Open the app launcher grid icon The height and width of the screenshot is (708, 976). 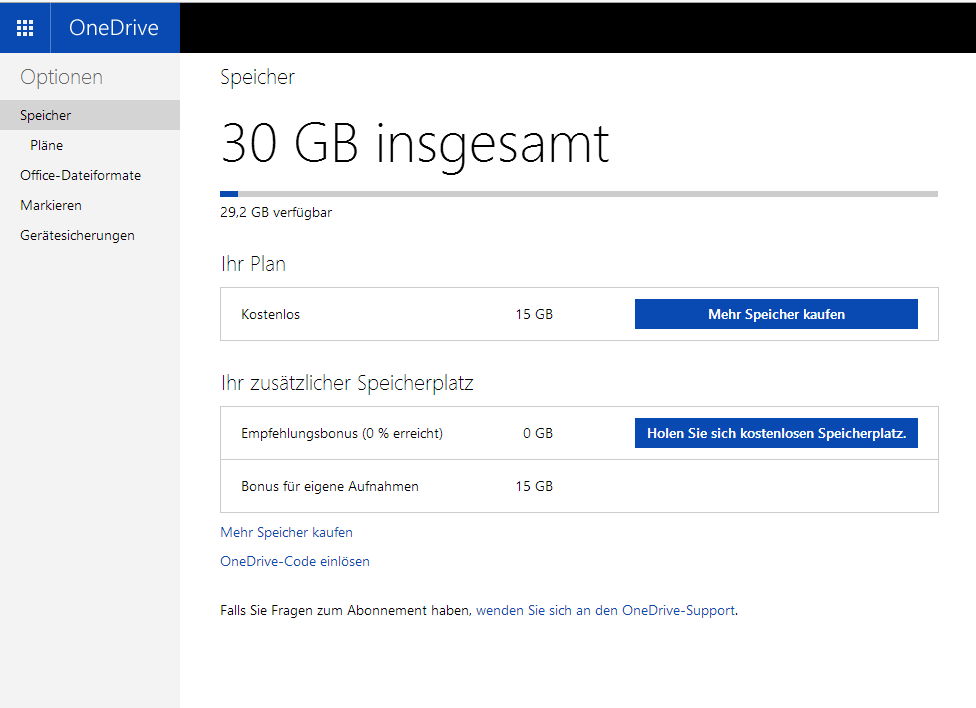[25, 28]
